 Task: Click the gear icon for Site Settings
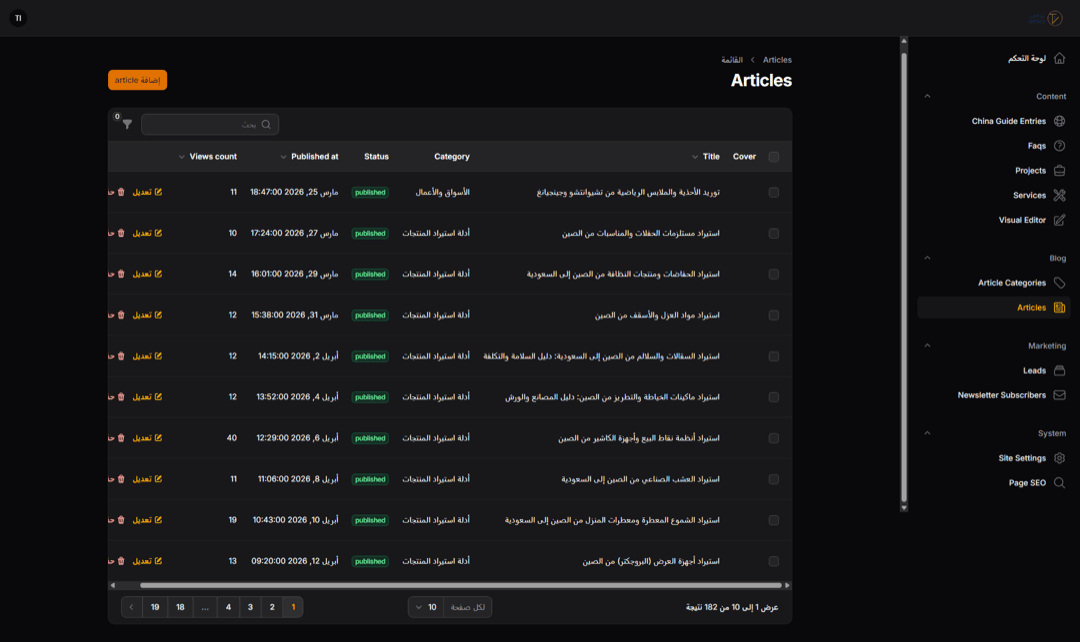tap(1059, 458)
